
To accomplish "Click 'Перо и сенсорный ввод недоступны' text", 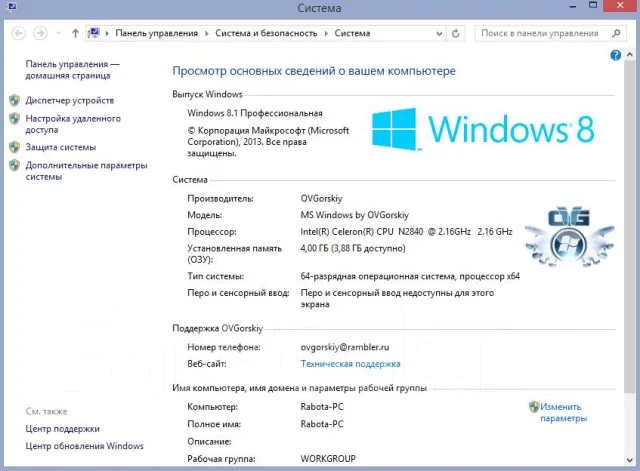I will pos(397,298).
